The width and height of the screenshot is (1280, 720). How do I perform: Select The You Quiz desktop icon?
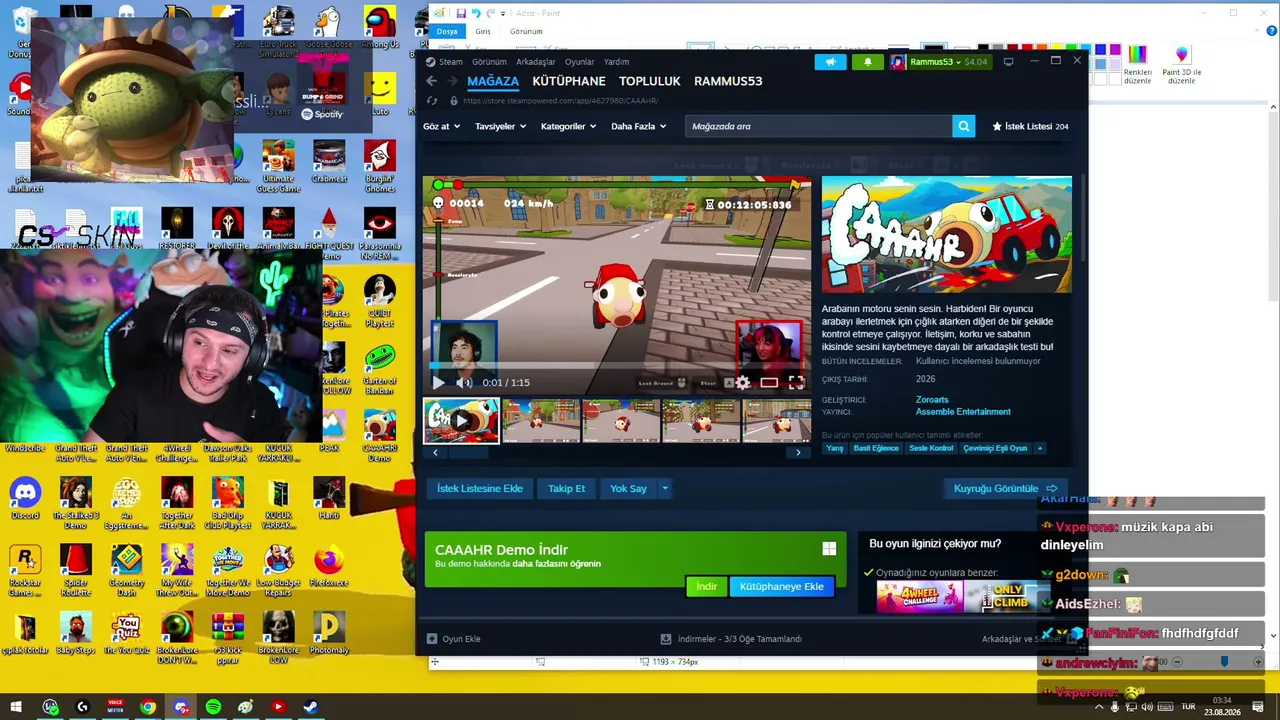click(x=126, y=633)
